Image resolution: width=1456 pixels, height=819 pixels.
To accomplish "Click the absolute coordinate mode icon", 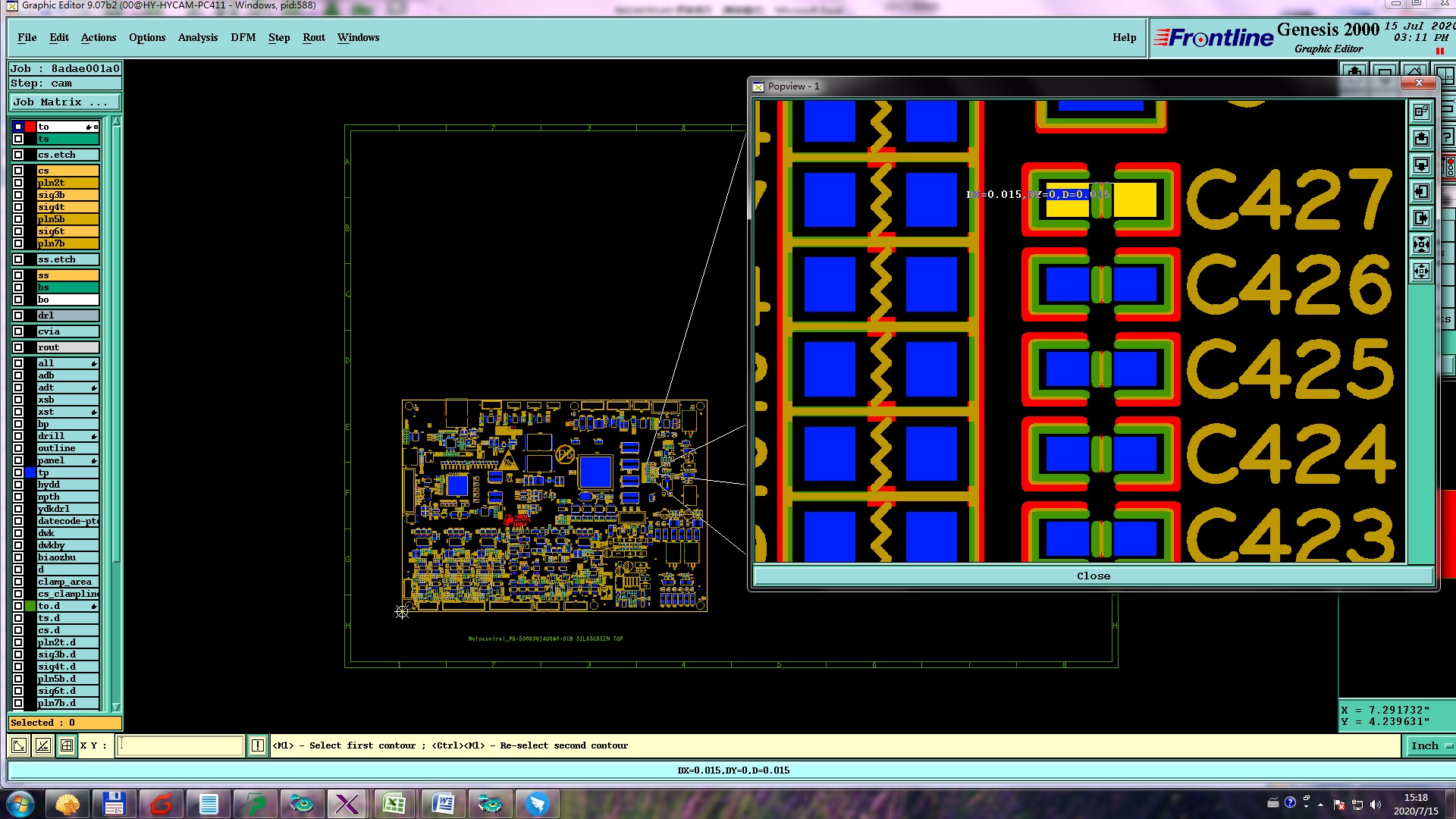I will 19,745.
